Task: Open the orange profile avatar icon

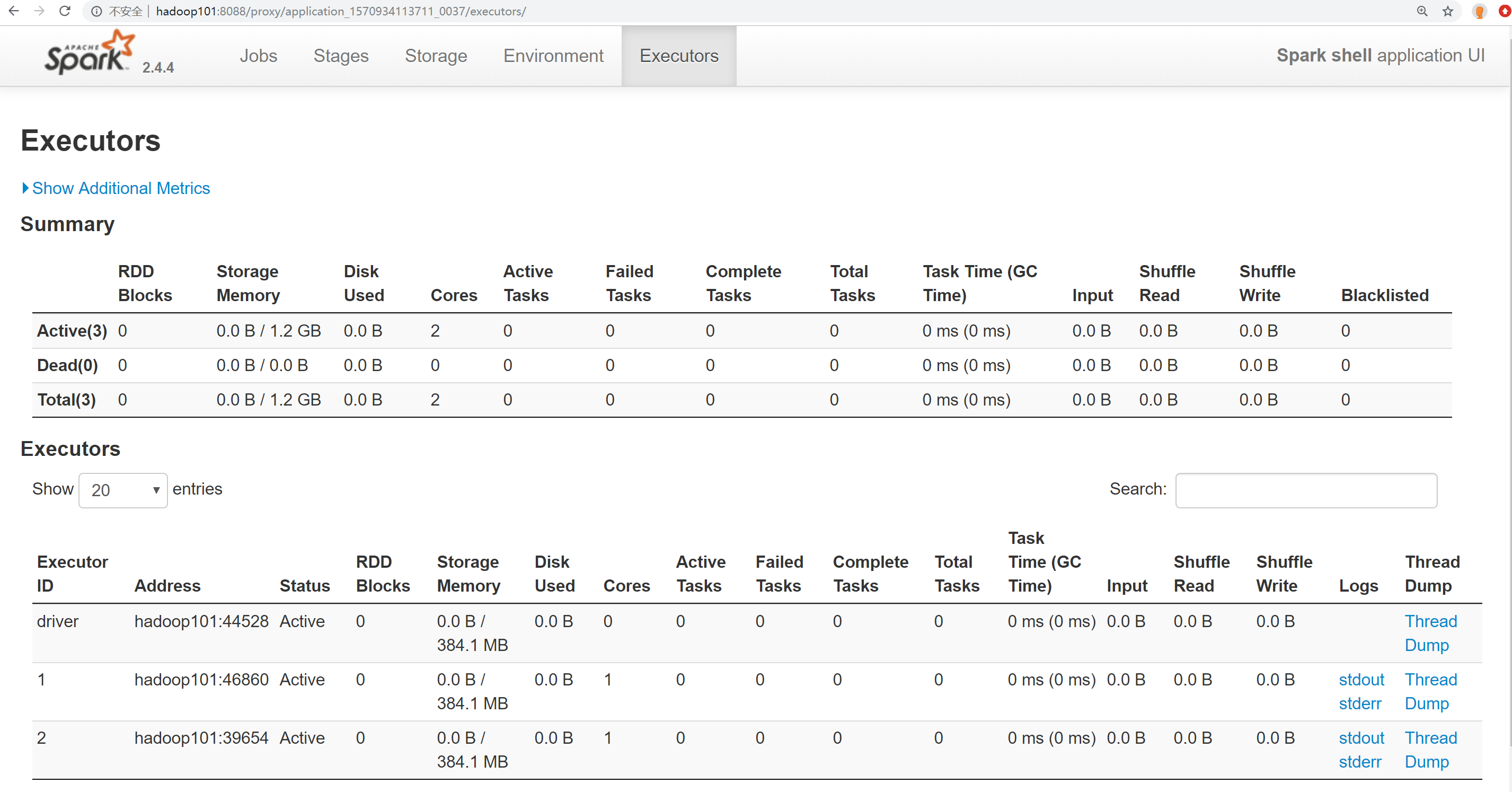Action: [x=1479, y=11]
